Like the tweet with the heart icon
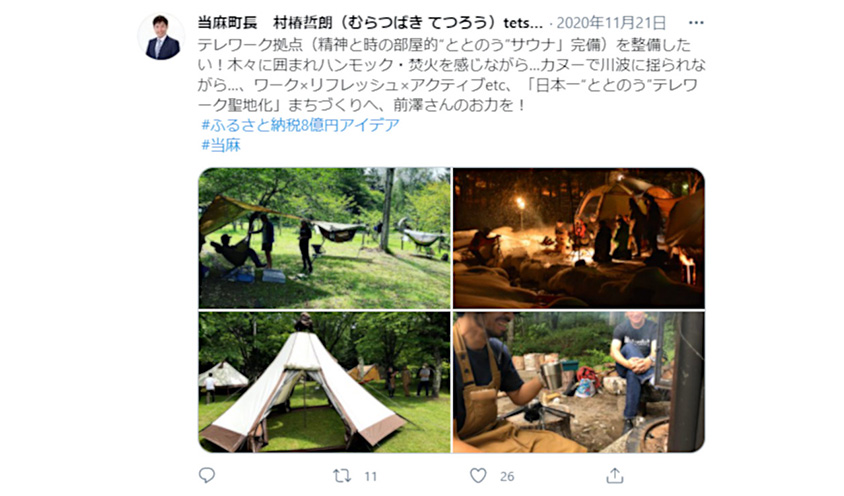The width and height of the screenshot is (844, 496). pos(478,476)
